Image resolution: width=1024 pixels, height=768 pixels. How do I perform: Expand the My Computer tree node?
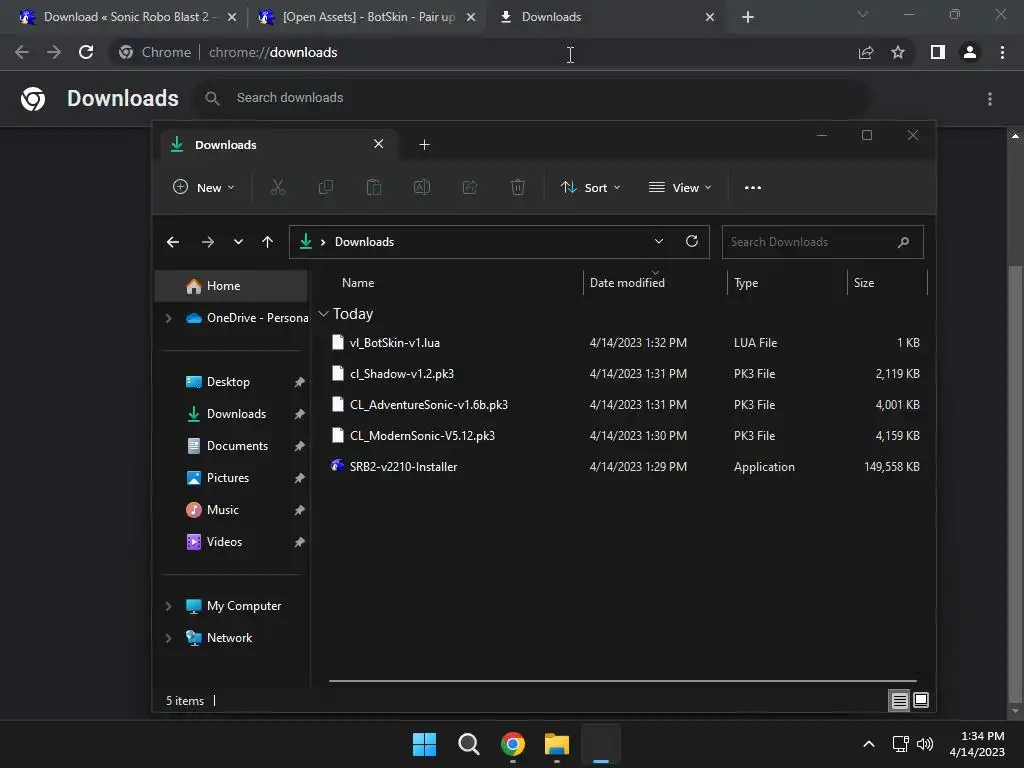coord(168,606)
